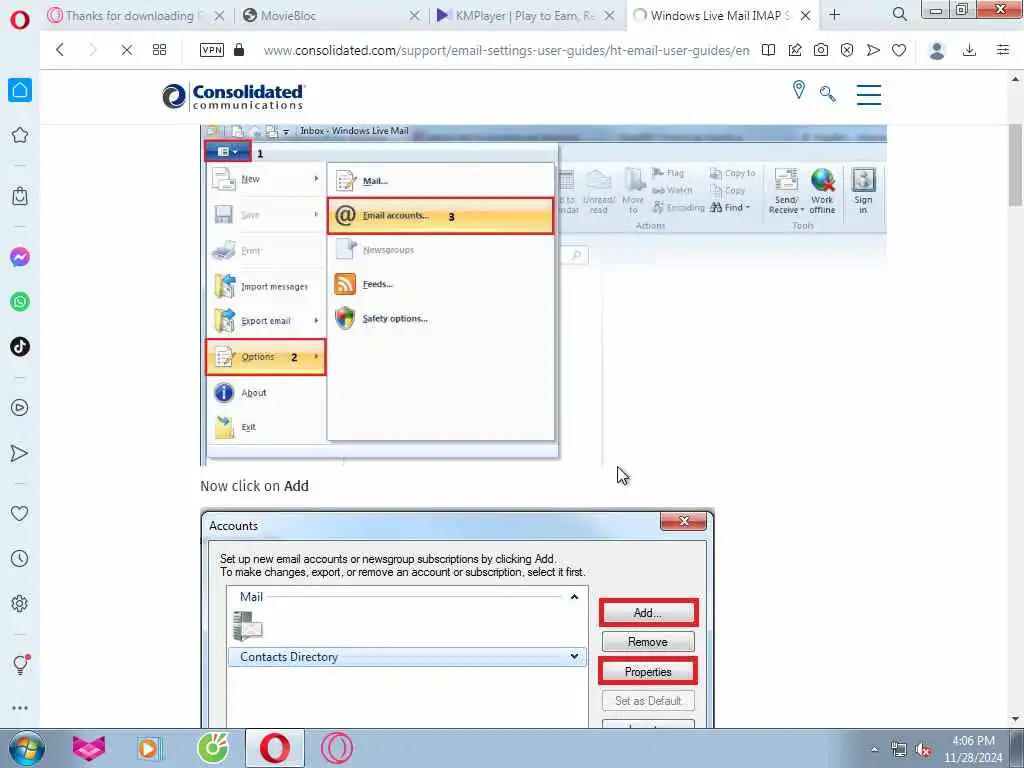Open the Opera GX taskbar icon
Screen dimensions: 1024x768
(336, 748)
